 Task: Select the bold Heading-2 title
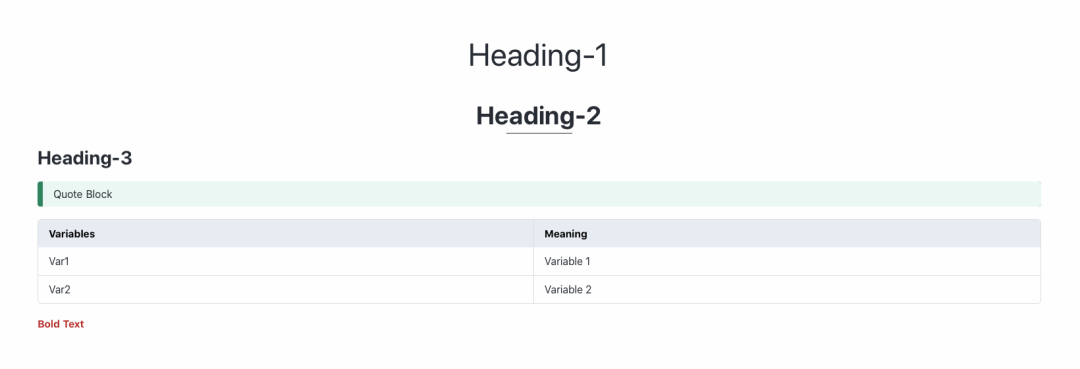coord(539,116)
